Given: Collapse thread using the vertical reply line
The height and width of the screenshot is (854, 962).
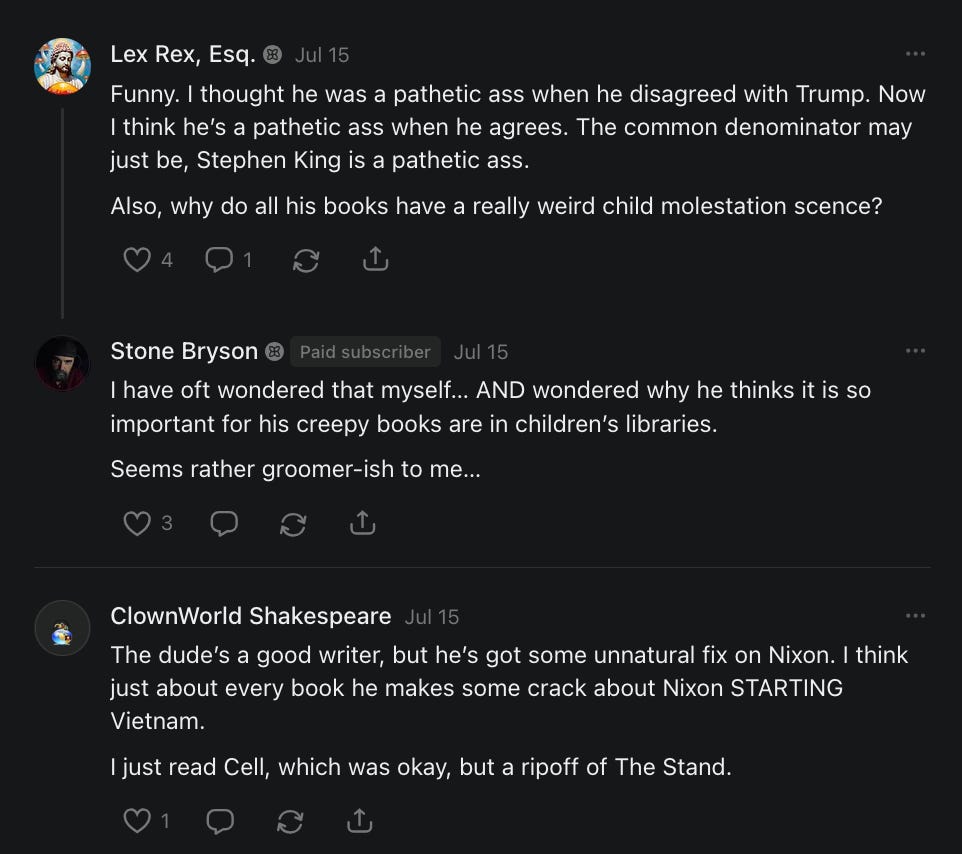Looking at the screenshot, I should click(62, 212).
